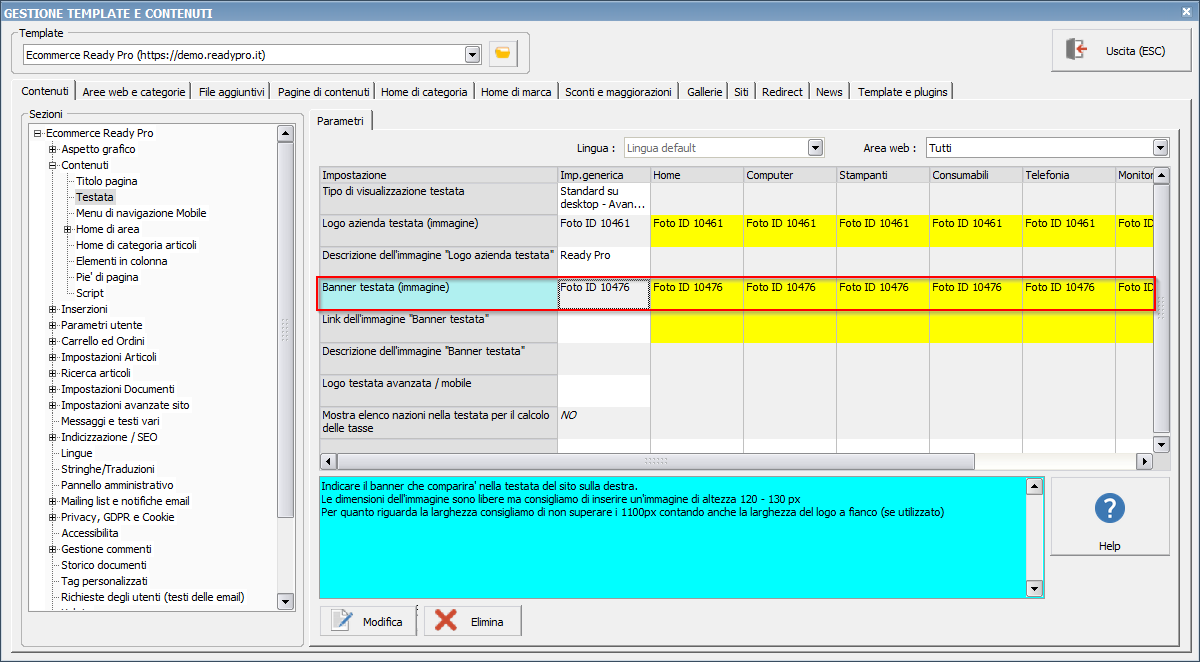Expand the Home di area node
Image resolution: width=1200 pixels, height=662 pixels.
67,229
